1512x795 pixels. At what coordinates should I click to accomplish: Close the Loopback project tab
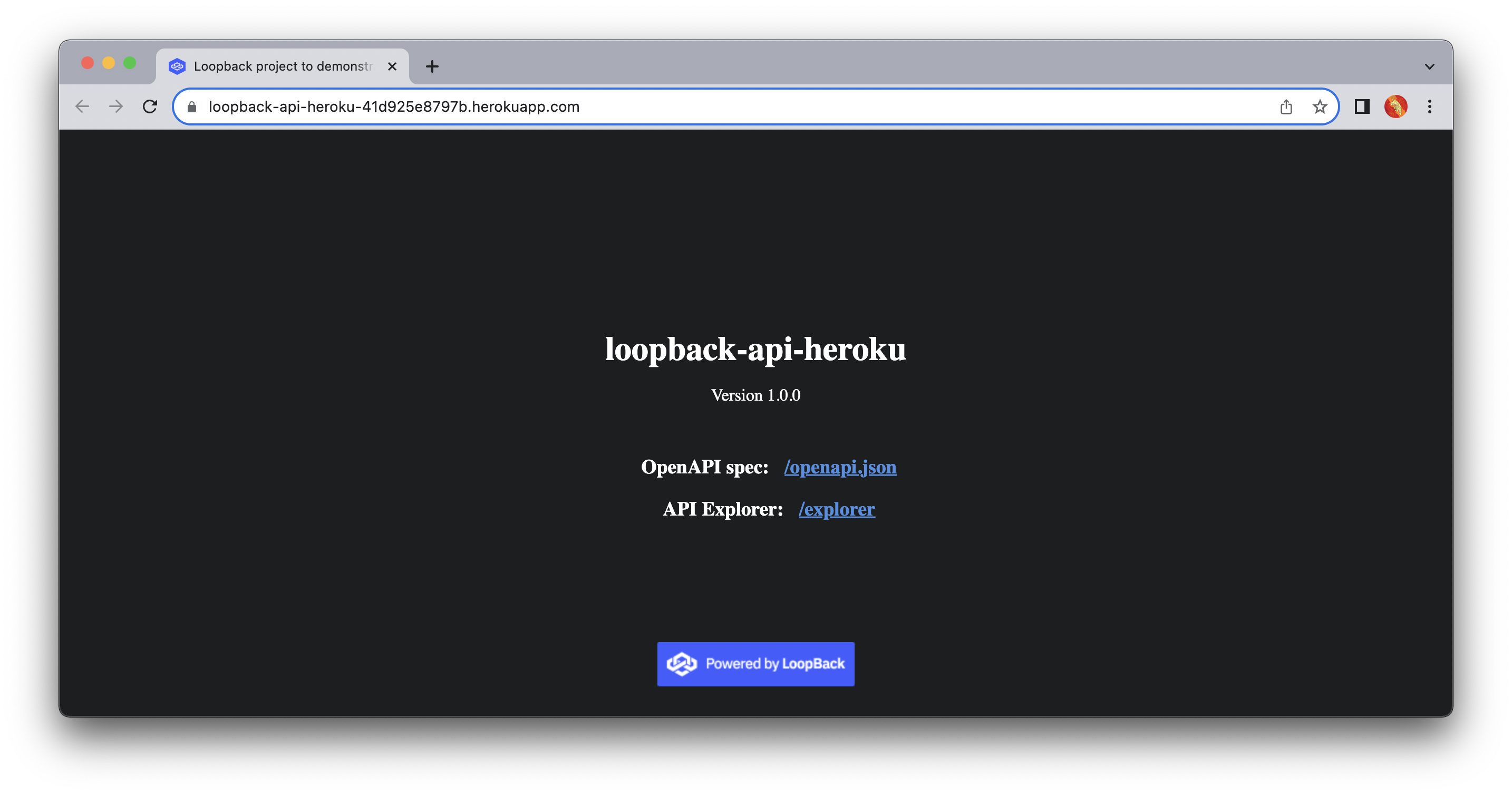392,66
